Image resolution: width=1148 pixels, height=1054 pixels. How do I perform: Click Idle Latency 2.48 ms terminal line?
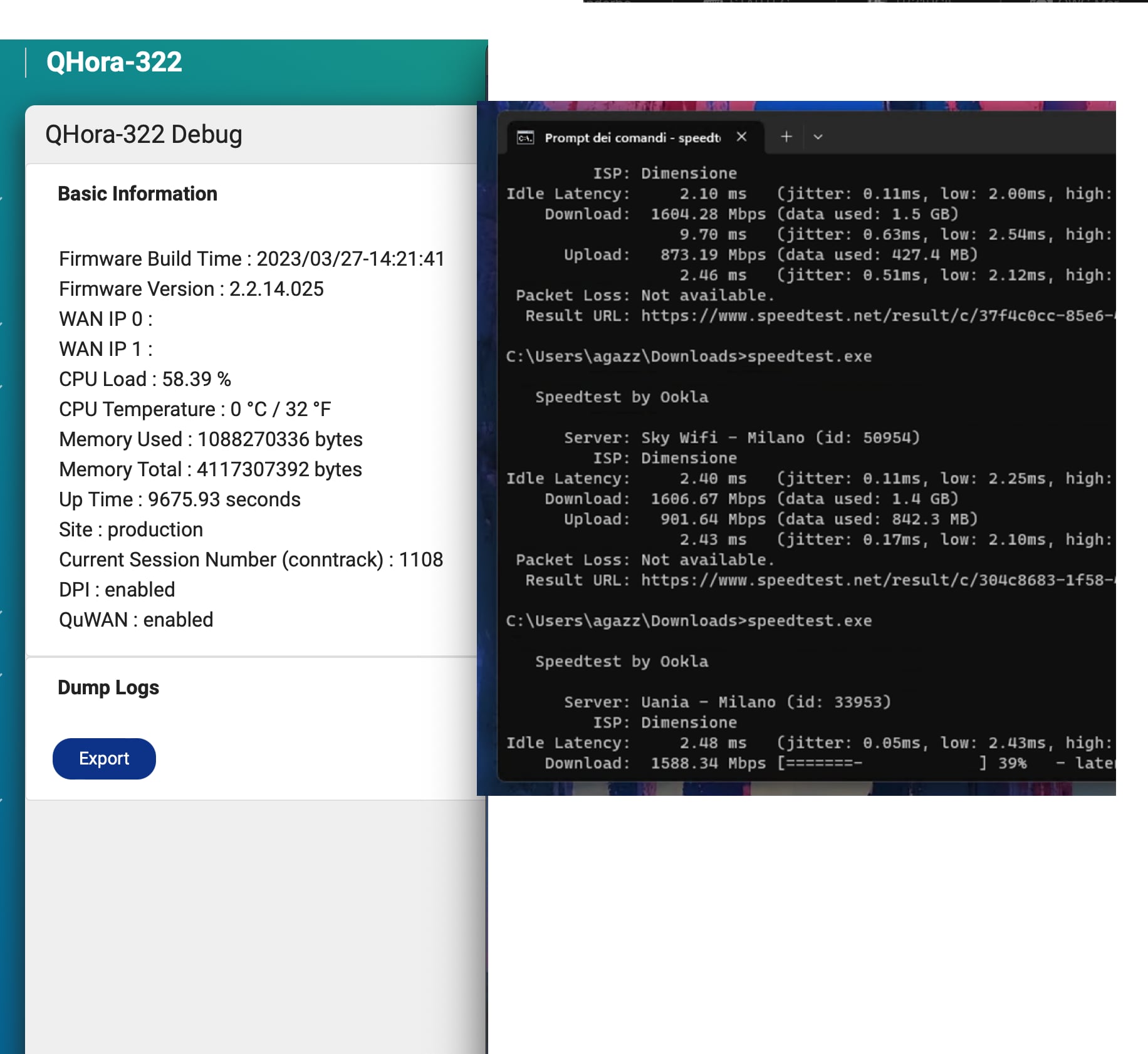pos(811,743)
